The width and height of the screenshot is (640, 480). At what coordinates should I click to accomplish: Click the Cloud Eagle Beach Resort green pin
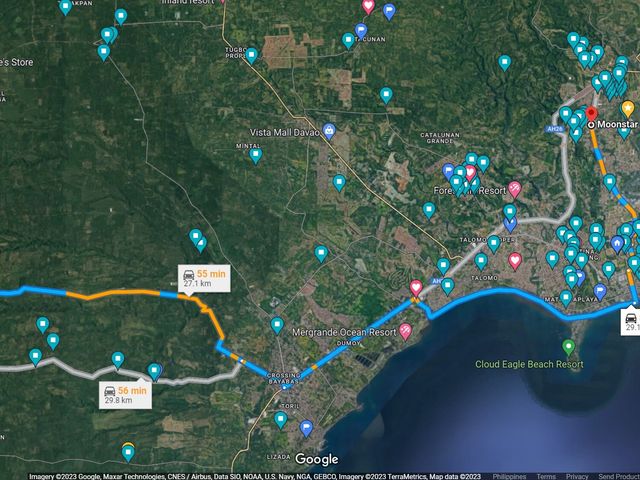[568, 347]
